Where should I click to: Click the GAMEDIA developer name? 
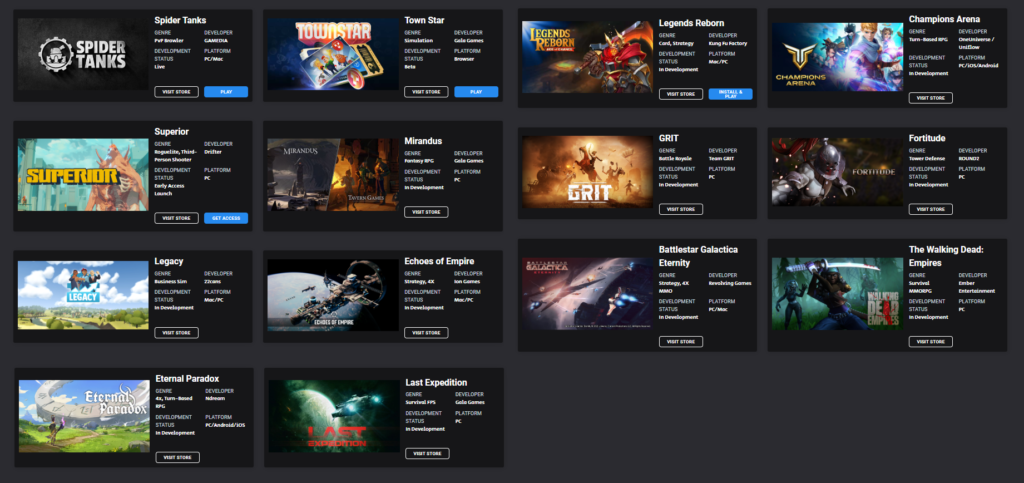pos(216,40)
